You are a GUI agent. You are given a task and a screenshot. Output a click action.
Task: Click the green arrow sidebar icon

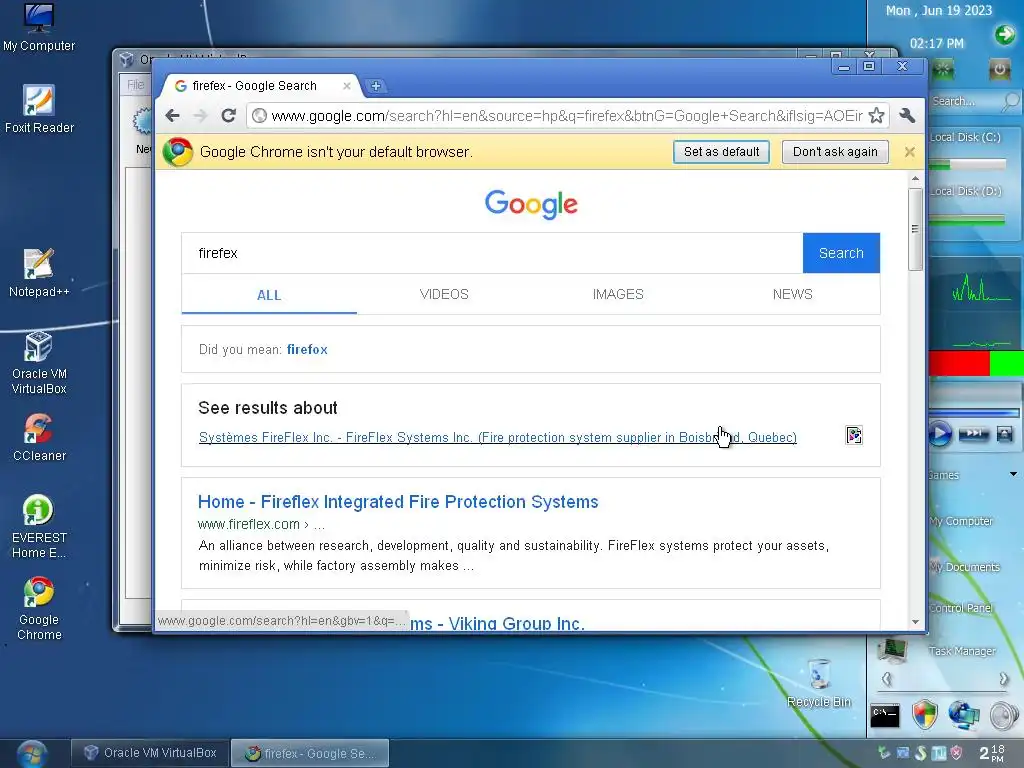tap(1005, 34)
